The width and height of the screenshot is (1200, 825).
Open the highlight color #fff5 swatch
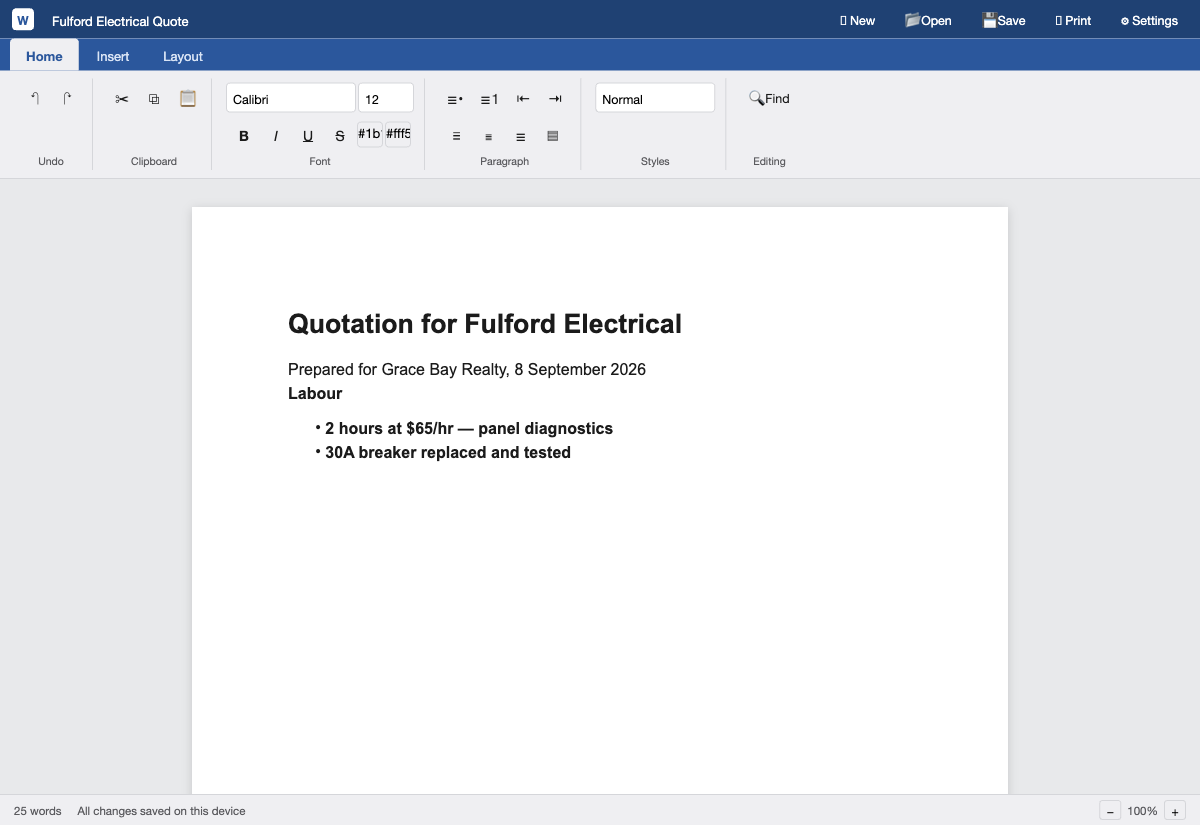(x=398, y=134)
